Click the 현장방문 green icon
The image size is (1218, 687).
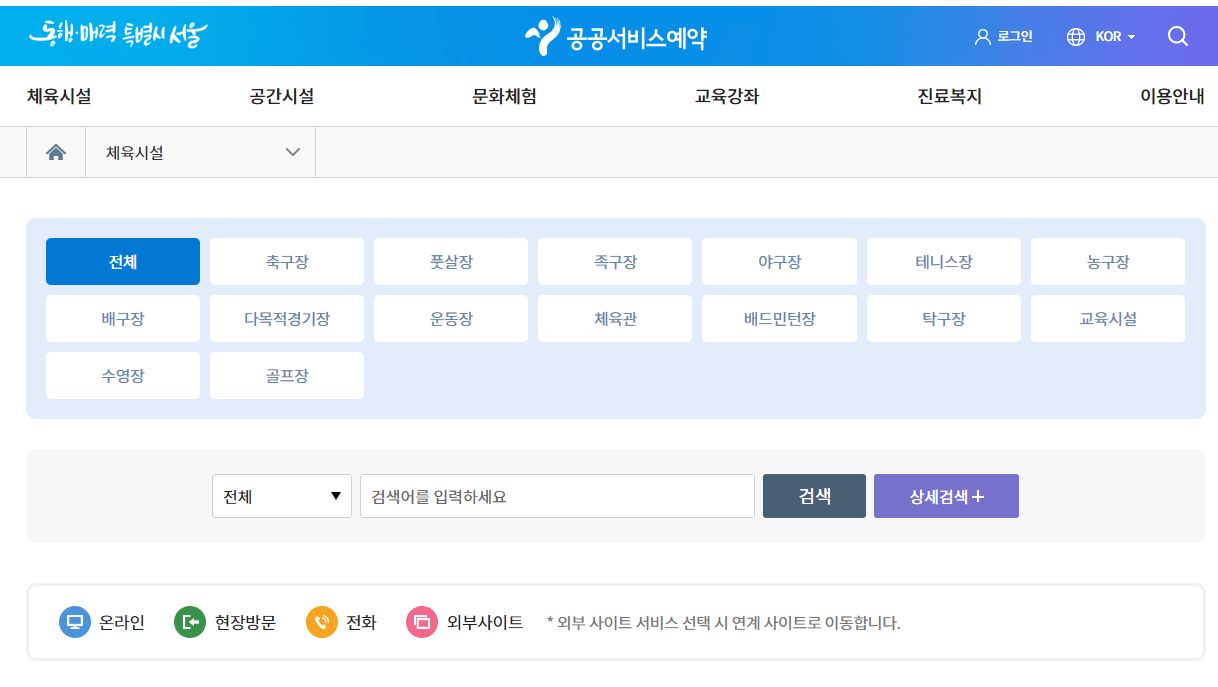pos(190,621)
